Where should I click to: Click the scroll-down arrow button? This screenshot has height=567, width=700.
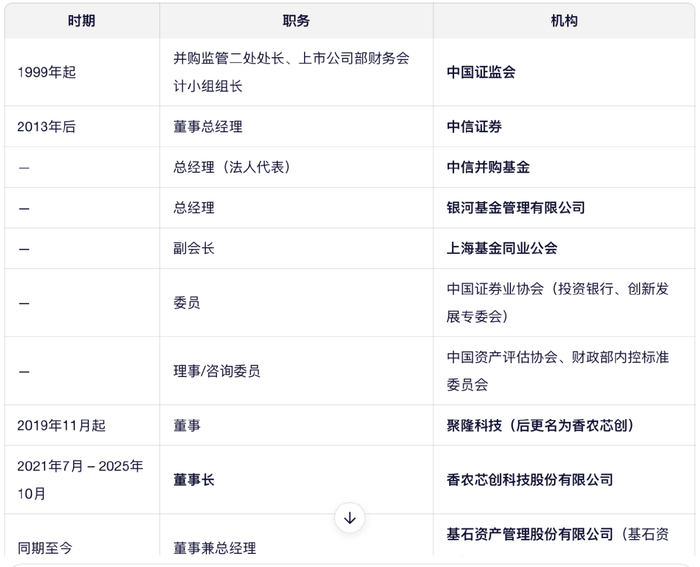[350, 518]
